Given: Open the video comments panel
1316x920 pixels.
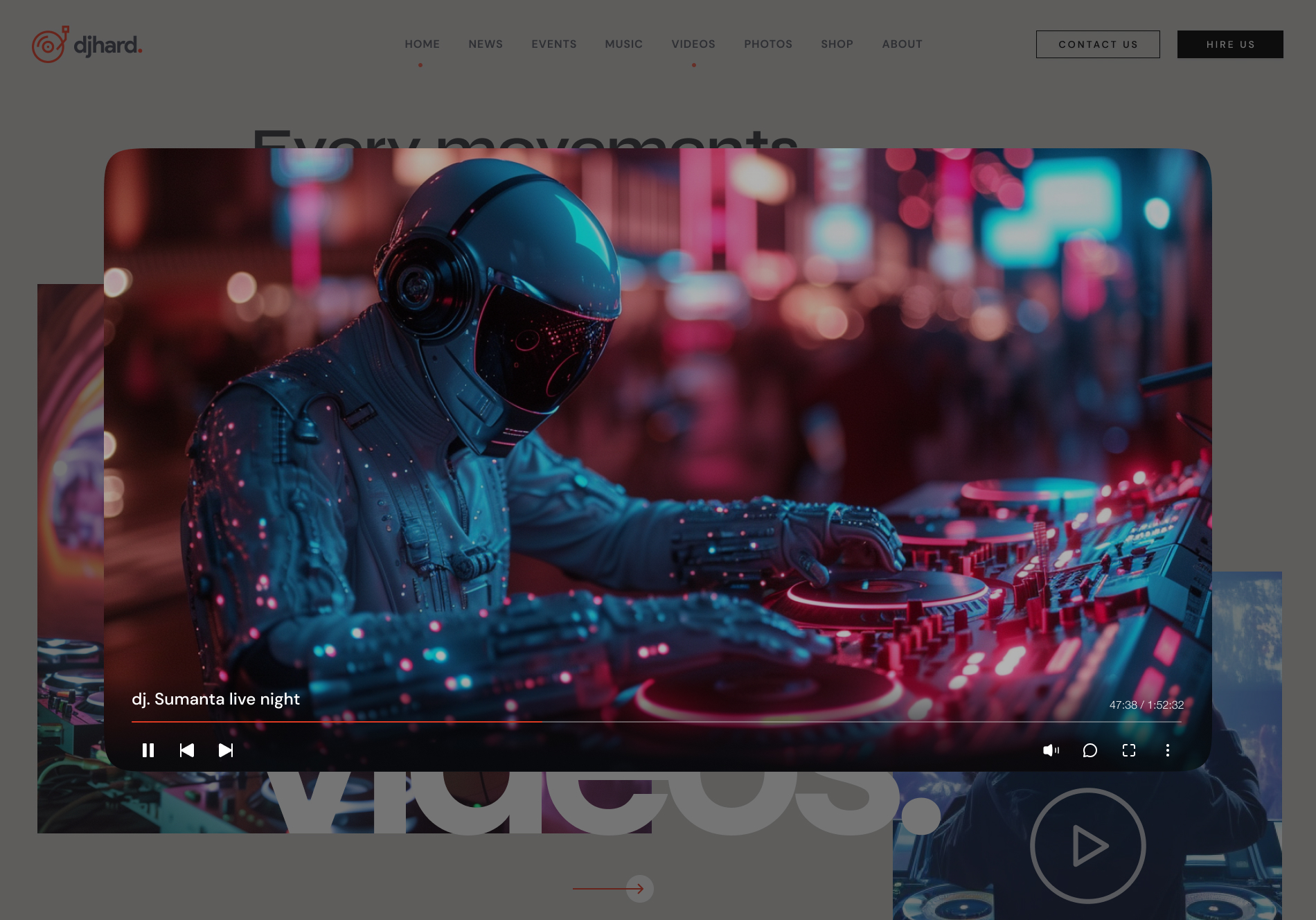Looking at the screenshot, I should click(1090, 750).
